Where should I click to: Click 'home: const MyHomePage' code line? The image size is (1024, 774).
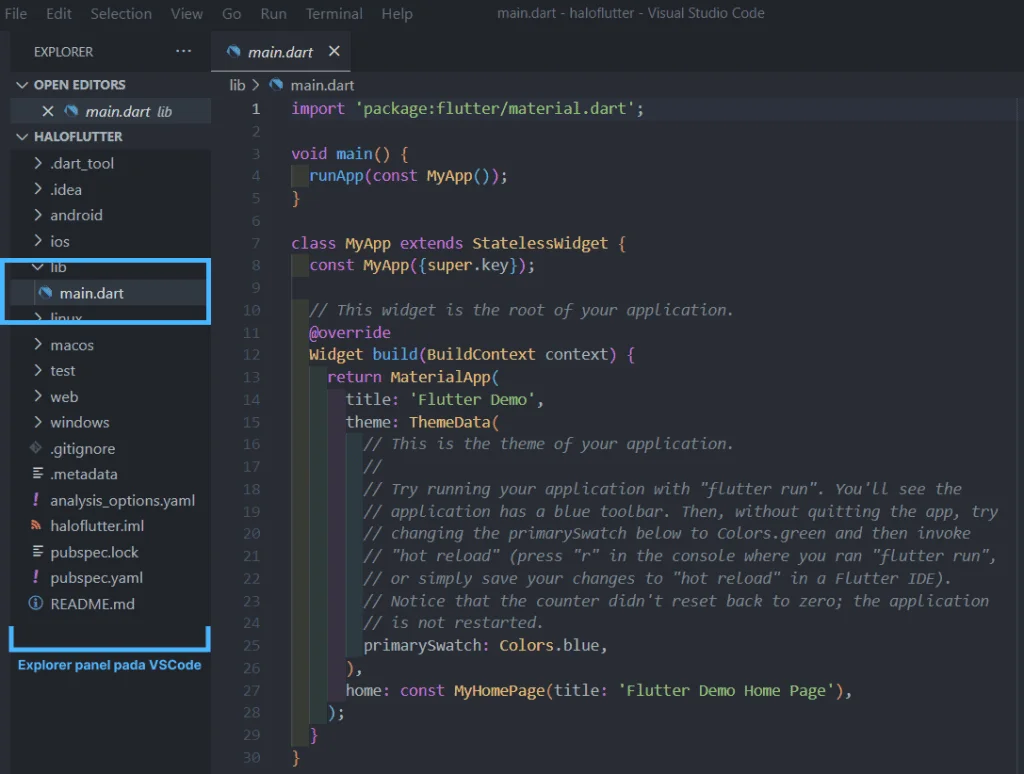coord(599,690)
